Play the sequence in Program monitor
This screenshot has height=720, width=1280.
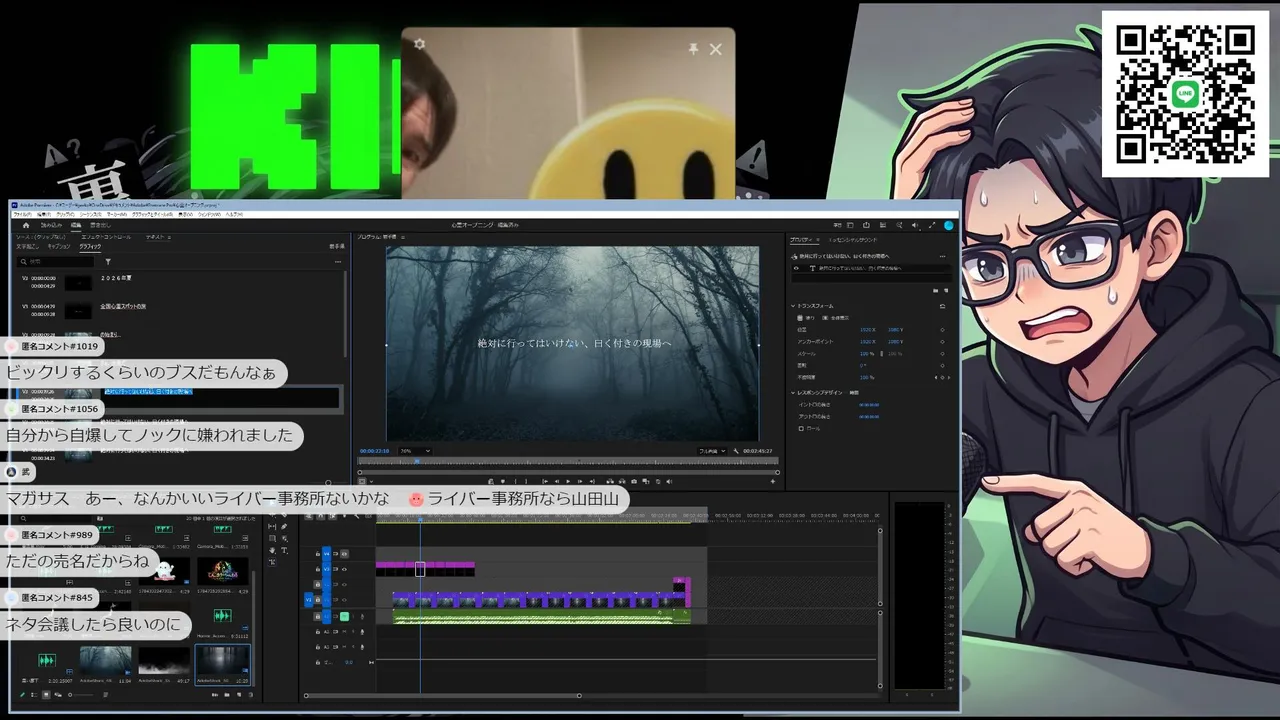pos(569,481)
